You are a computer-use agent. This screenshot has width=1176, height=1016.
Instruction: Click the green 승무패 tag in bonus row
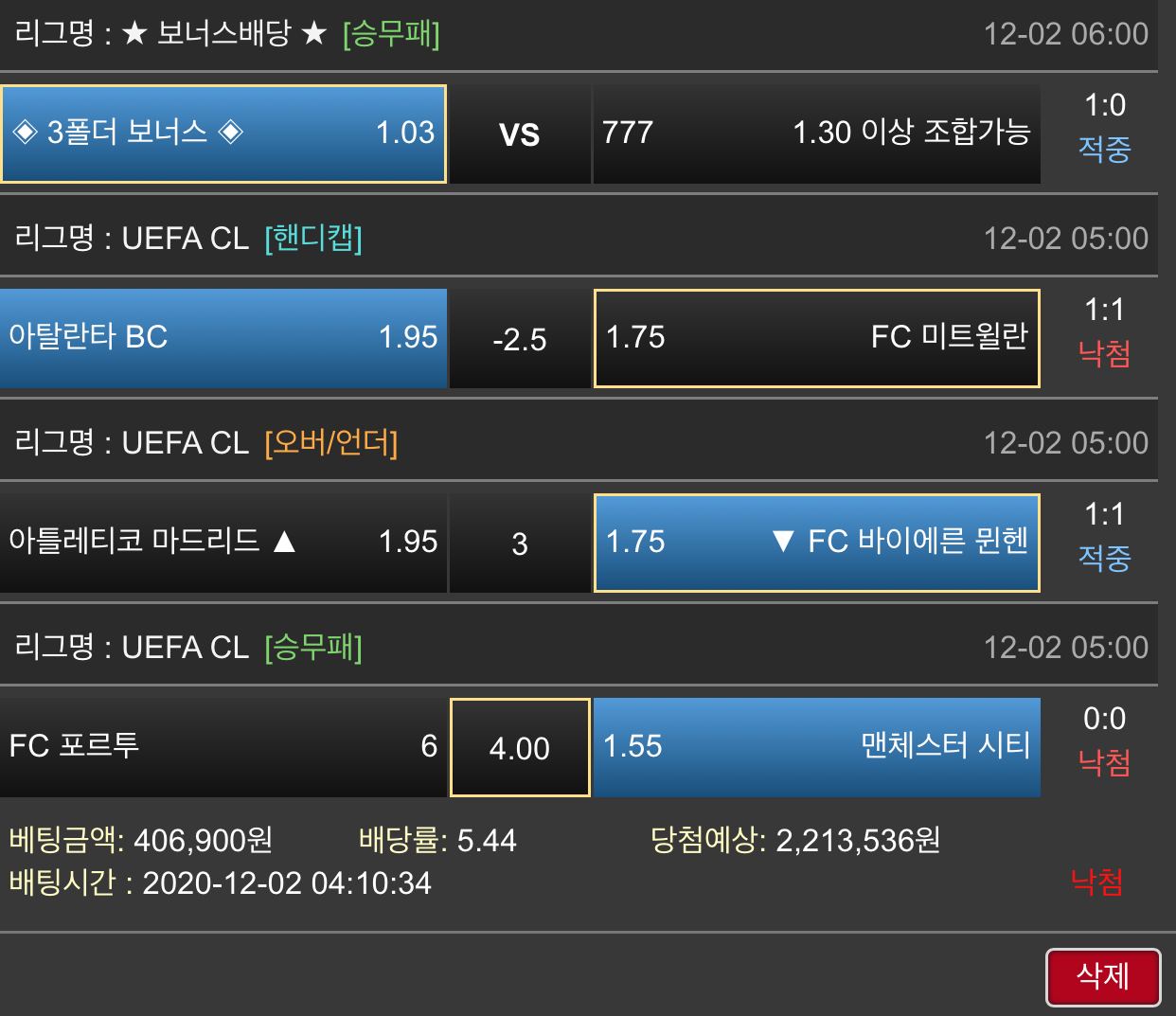[x=391, y=35]
